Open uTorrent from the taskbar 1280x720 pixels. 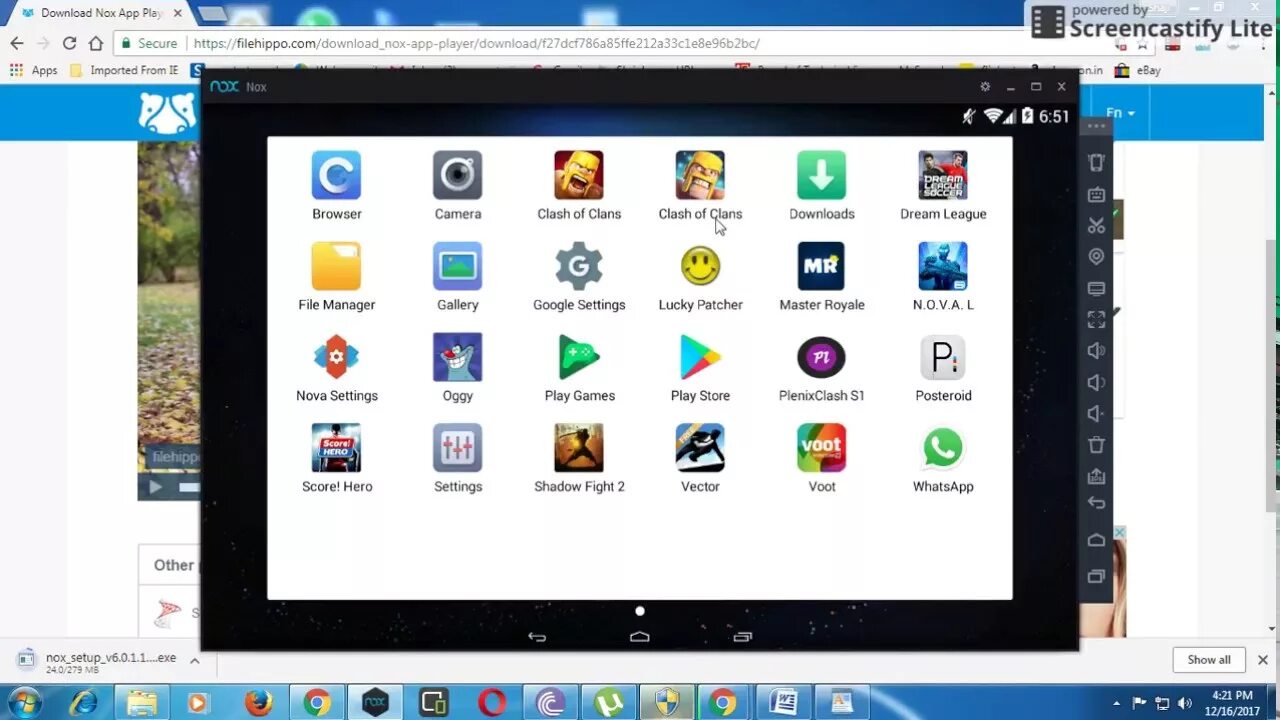tap(609, 703)
